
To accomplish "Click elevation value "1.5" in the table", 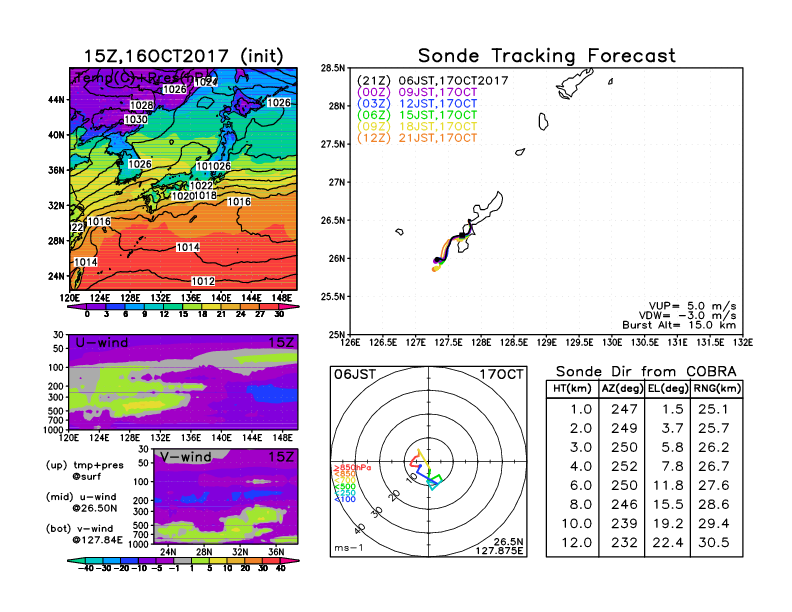I will [672, 410].
